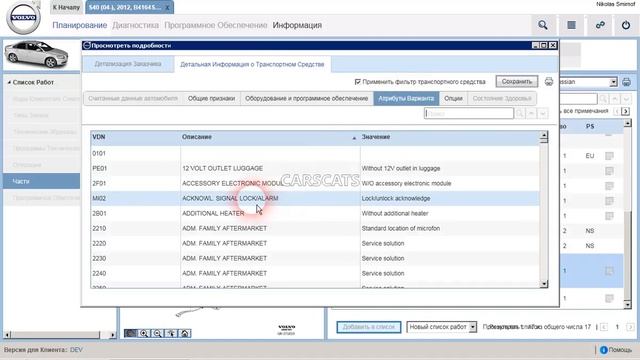Screen dimensions: 640x360
Task: Toggle Применить фильтр транспортного средства checkbox
Action: (x=358, y=82)
